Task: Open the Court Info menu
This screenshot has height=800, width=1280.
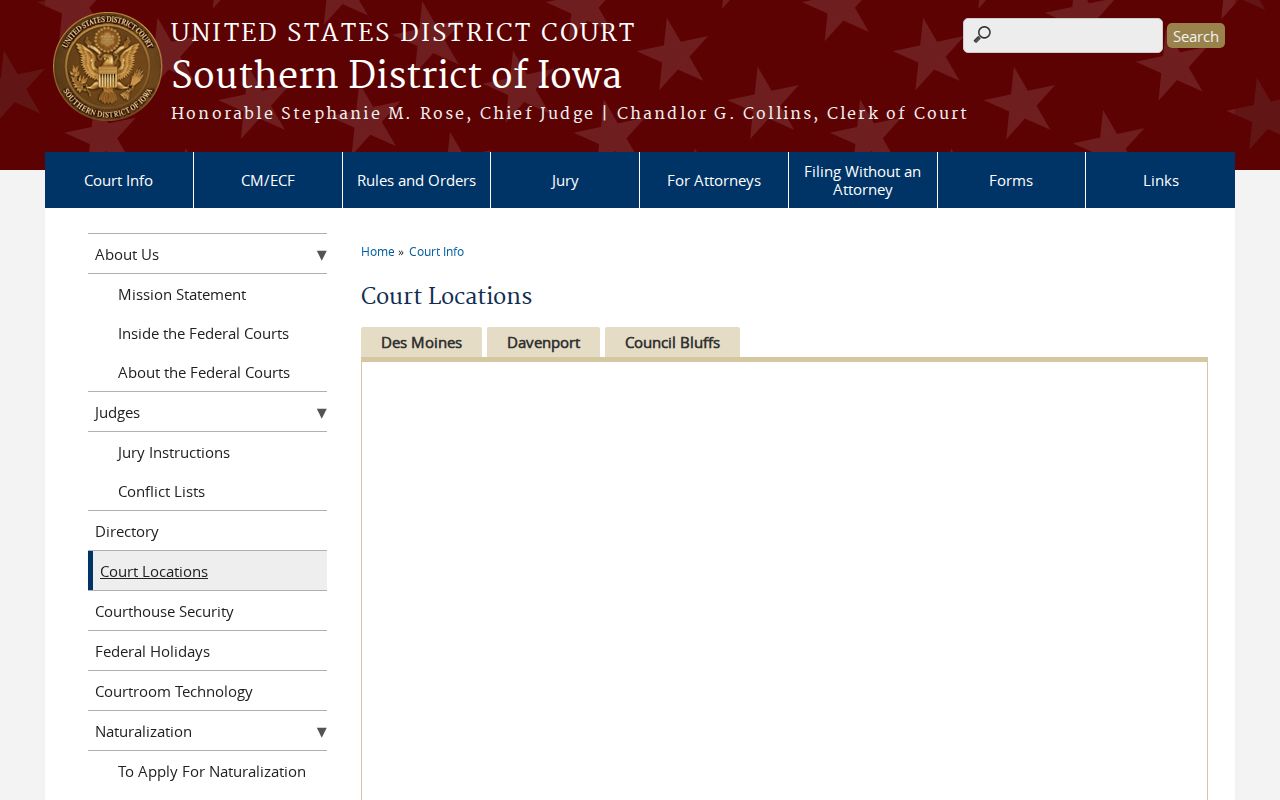Action: click(x=119, y=180)
